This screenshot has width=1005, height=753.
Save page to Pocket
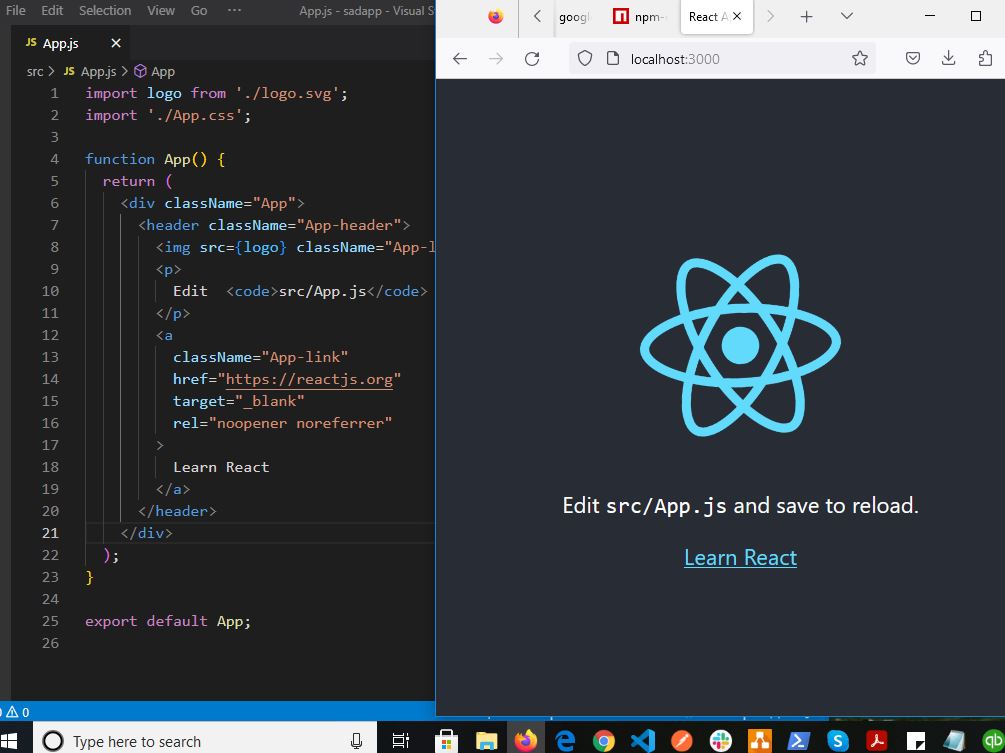click(913, 59)
